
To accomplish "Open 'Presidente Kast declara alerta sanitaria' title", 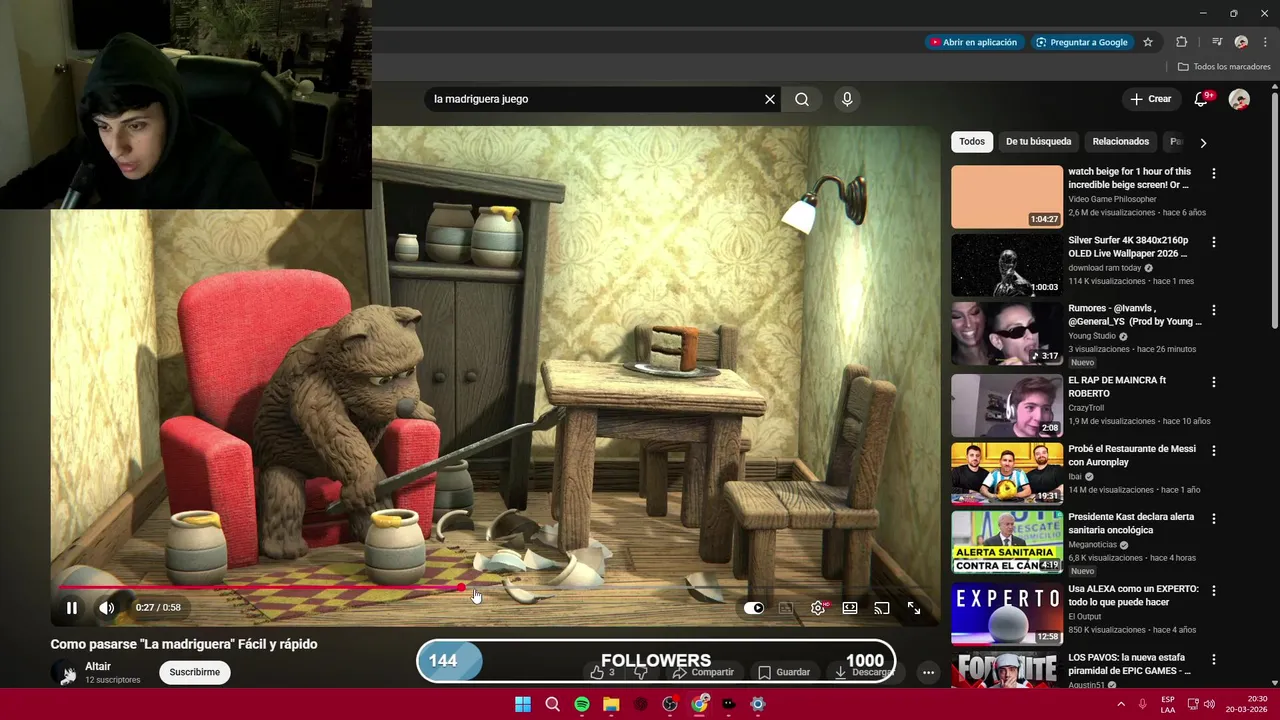I will [1131, 523].
